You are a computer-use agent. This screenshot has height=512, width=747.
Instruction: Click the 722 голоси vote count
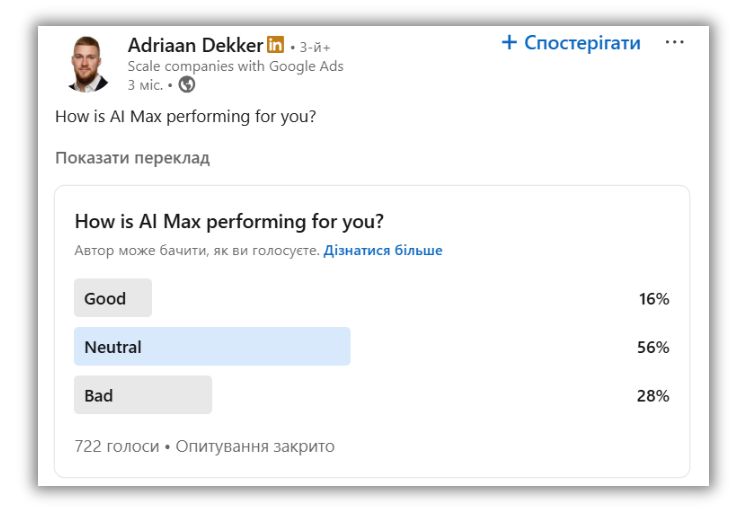click(116, 446)
